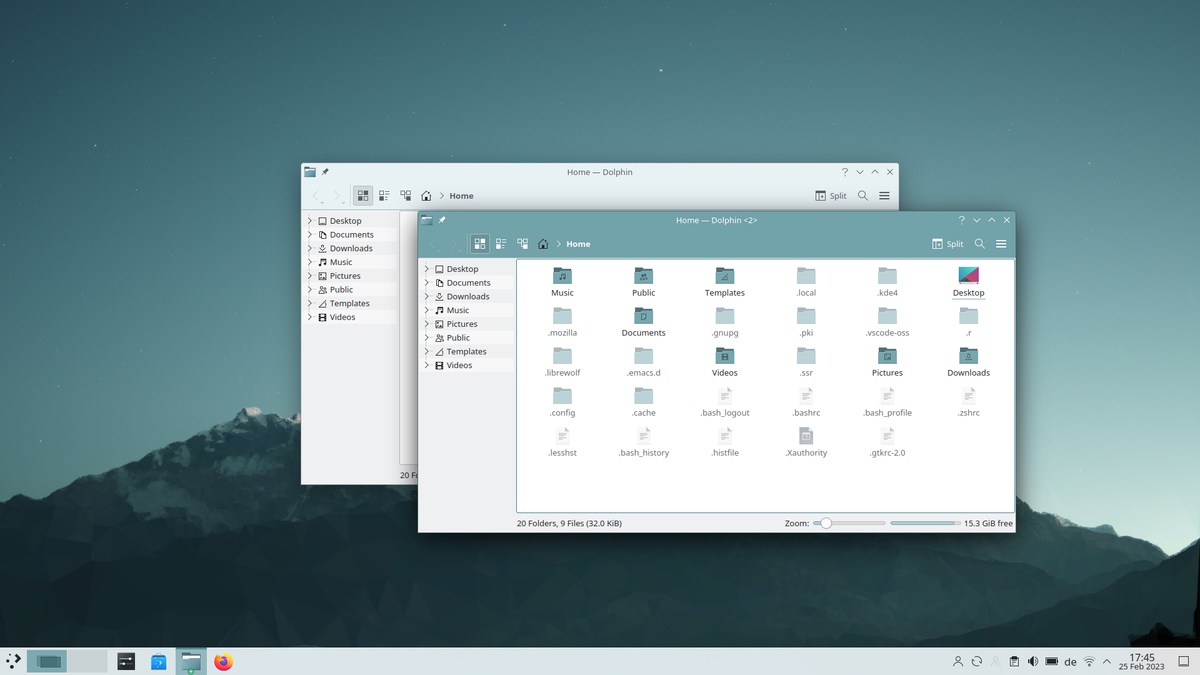The width and height of the screenshot is (1200, 675).
Task: Click the 'de' keyboard layout indicator
Action: tap(1070, 662)
